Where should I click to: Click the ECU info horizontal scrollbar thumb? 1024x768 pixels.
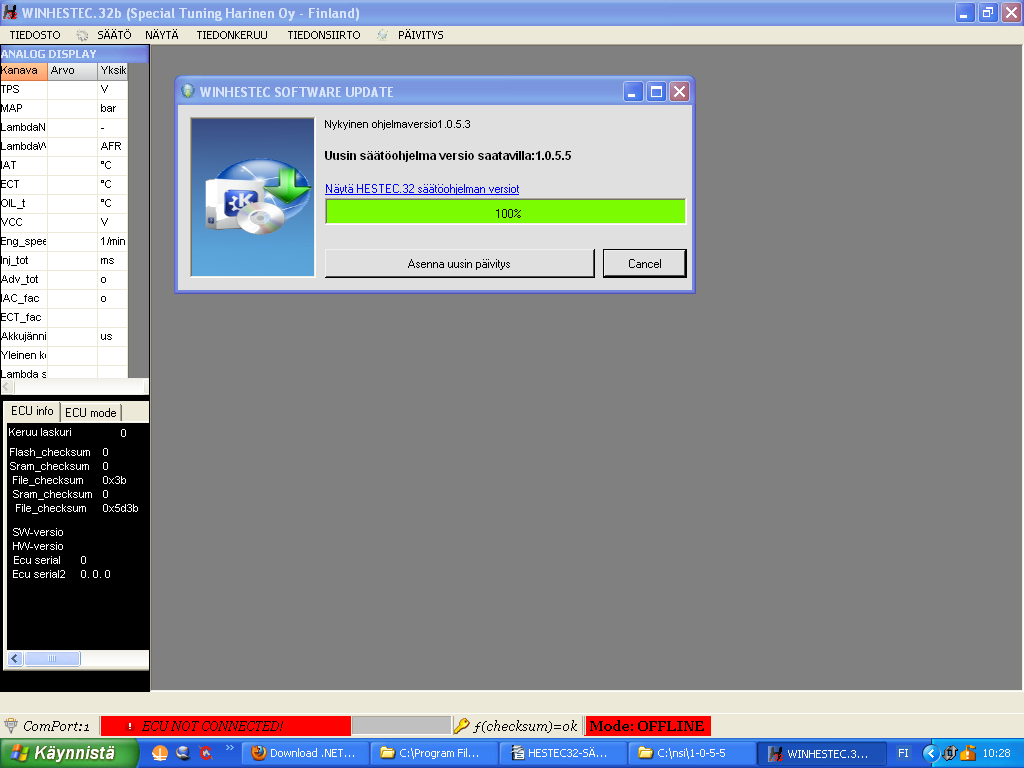[x=52, y=658]
